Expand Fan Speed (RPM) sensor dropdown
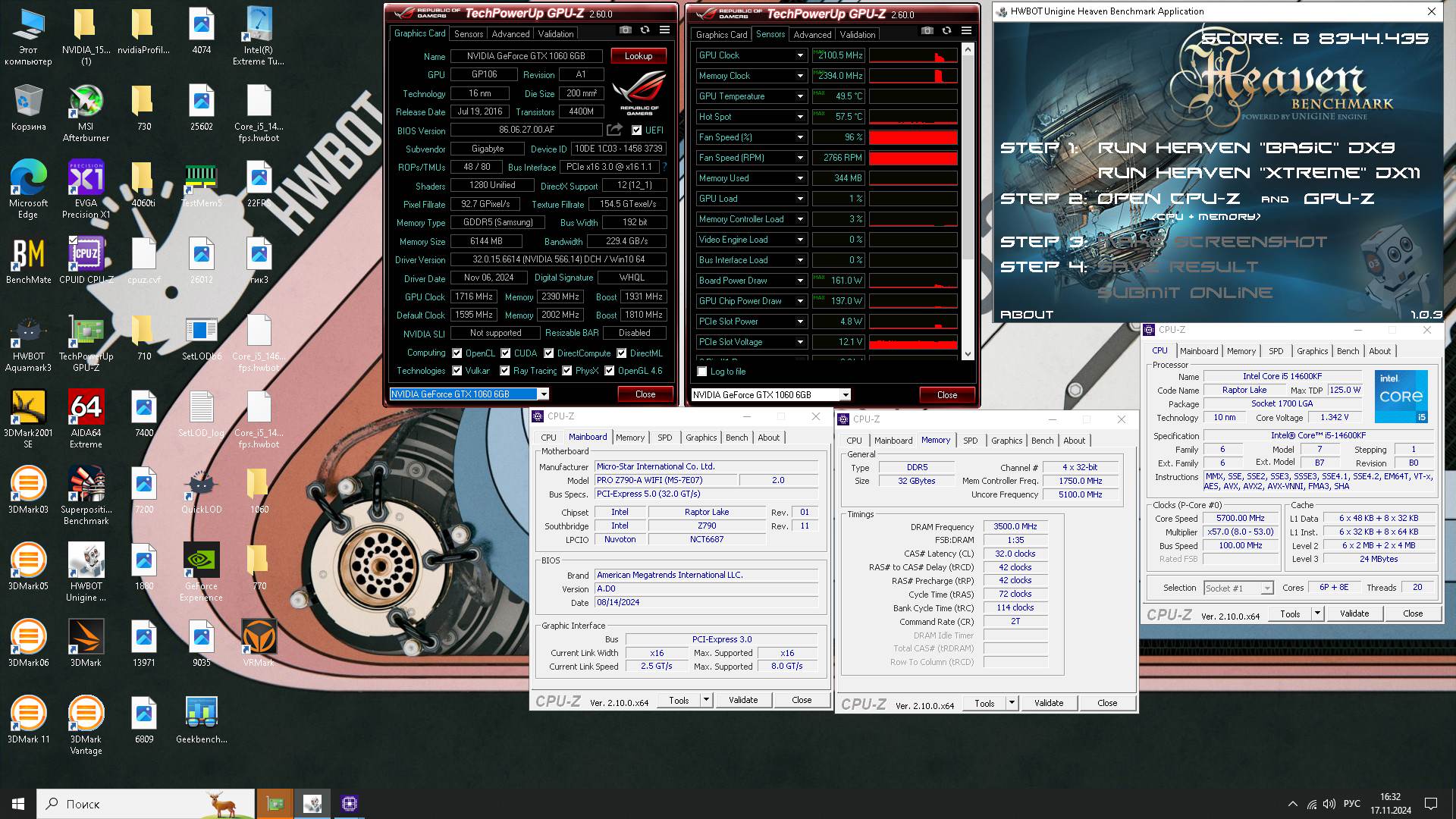This screenshot has width=1456, height=819. [800, 158]
